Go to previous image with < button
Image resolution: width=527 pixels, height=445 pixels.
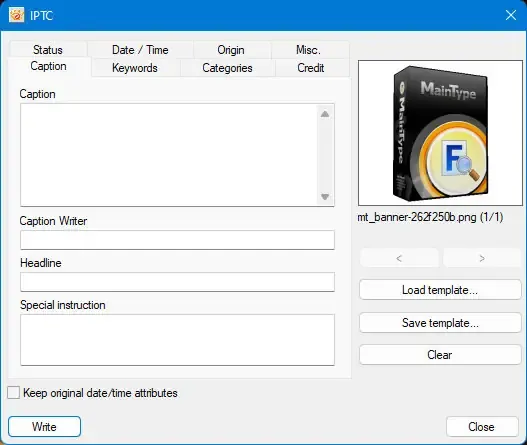[399, 258]
